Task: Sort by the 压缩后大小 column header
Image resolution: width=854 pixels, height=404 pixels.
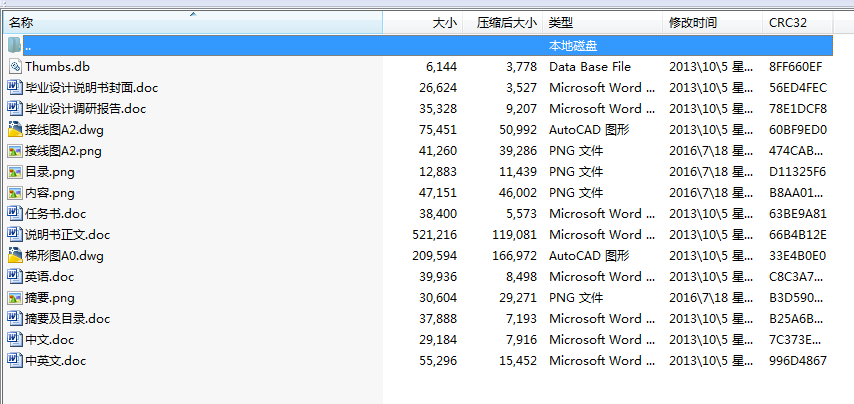Action: point(503,22)
